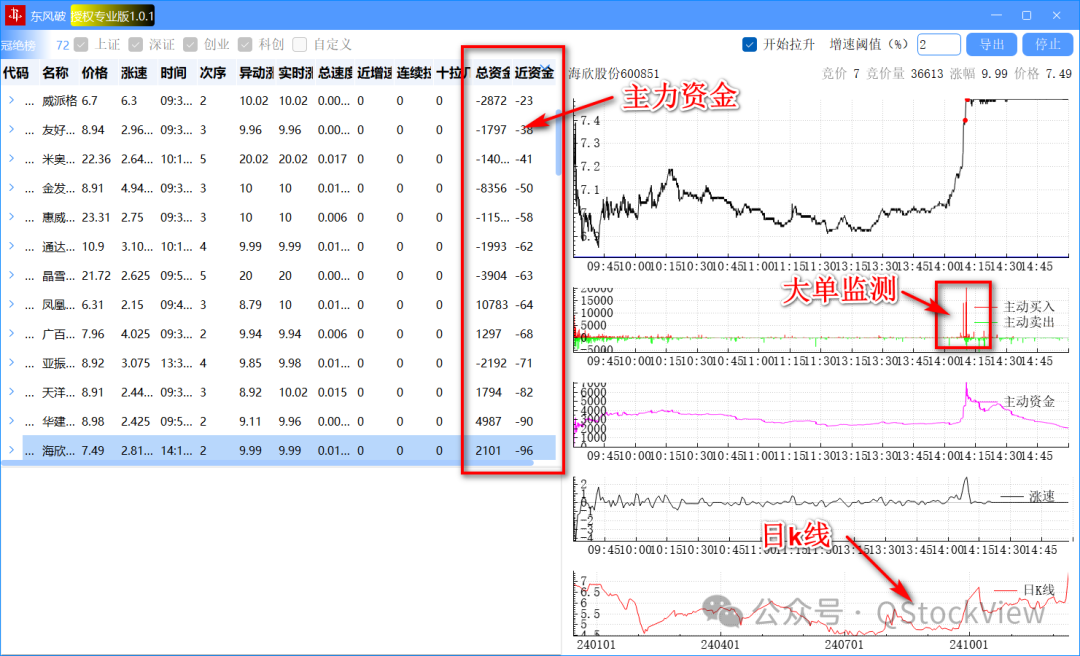
Task: Expand the 华建 row chevron
Action: 11,421
